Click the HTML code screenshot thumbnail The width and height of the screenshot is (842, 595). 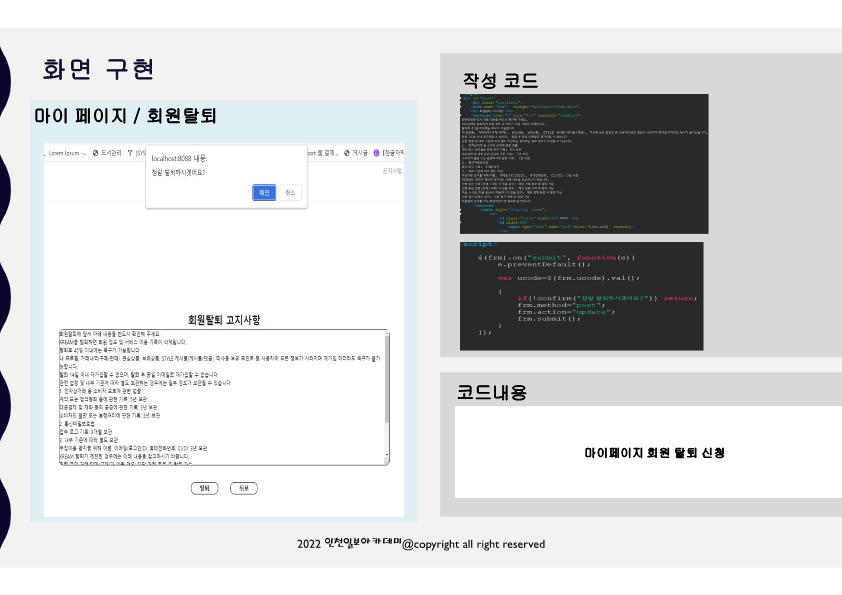pyautogui.click(x=584, y=164)
